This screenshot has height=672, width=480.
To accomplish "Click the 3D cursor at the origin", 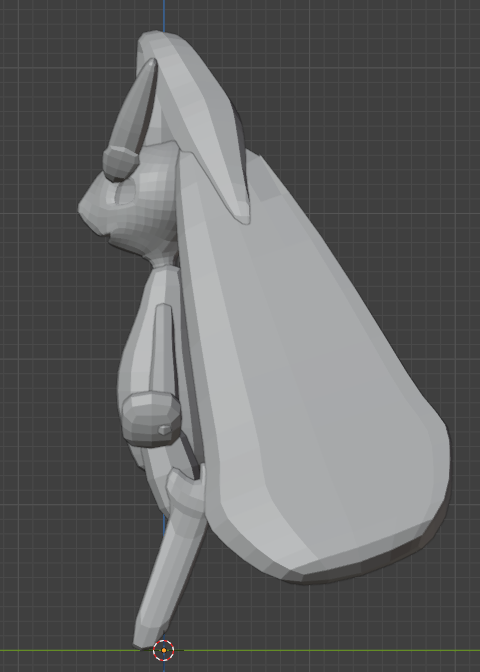I will coord(163,650).
